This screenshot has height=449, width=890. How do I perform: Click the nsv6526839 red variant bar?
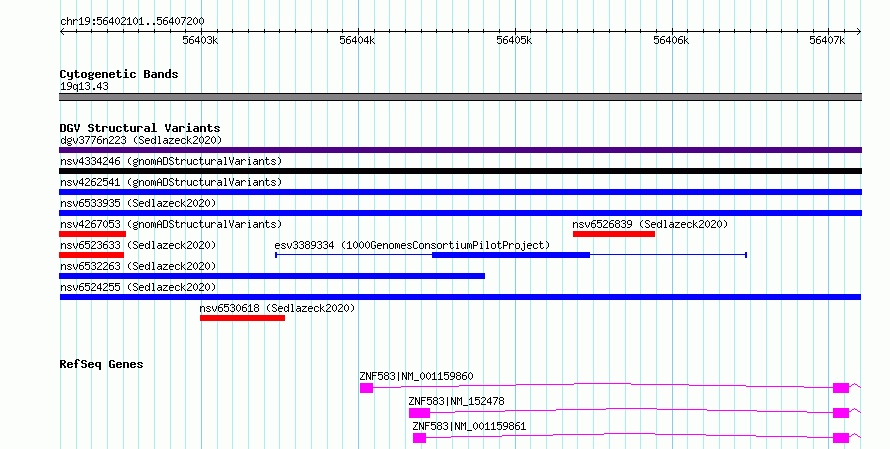point(614,234)
